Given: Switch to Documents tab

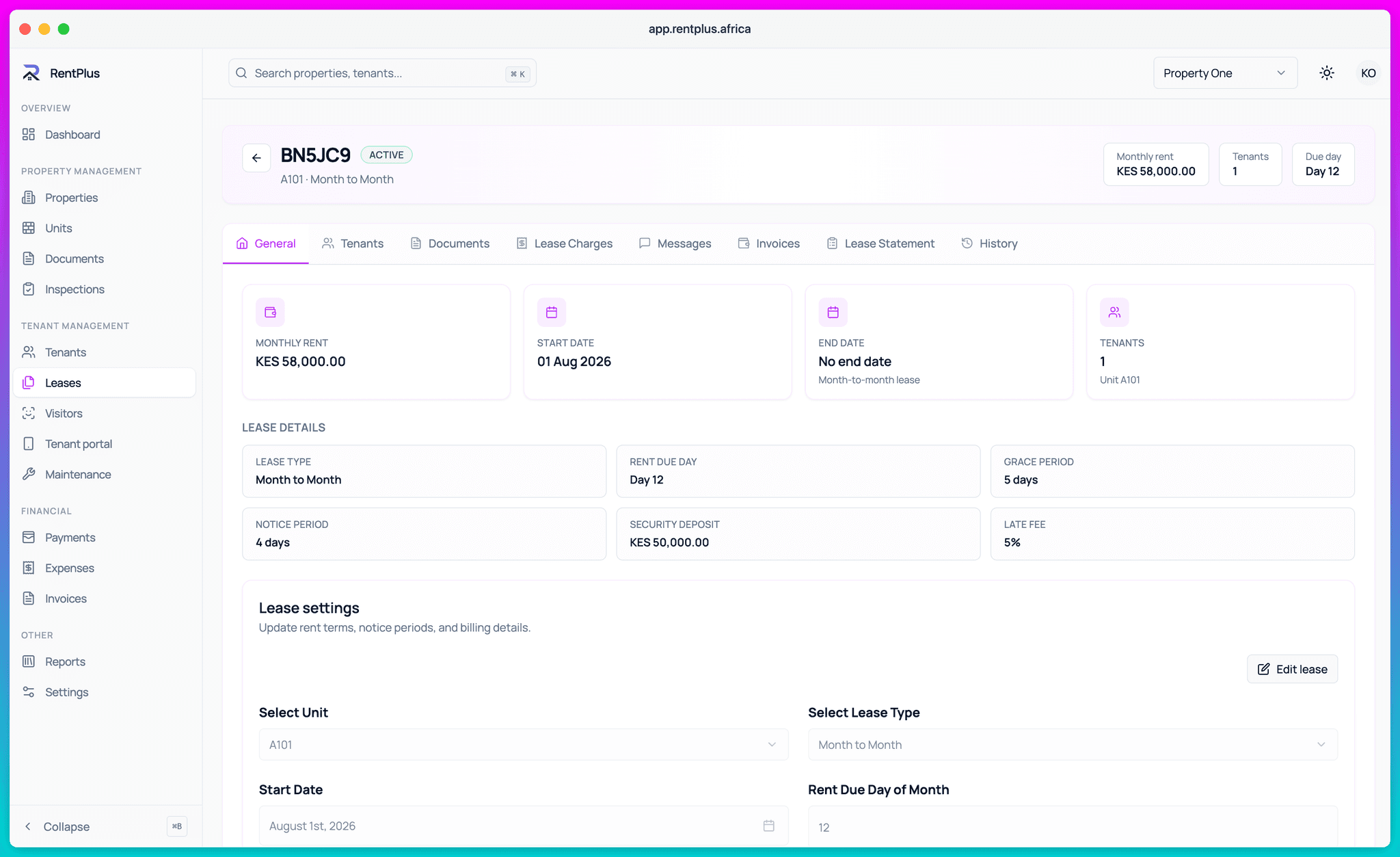Looking at the screenshot, I should click(450, 243).
